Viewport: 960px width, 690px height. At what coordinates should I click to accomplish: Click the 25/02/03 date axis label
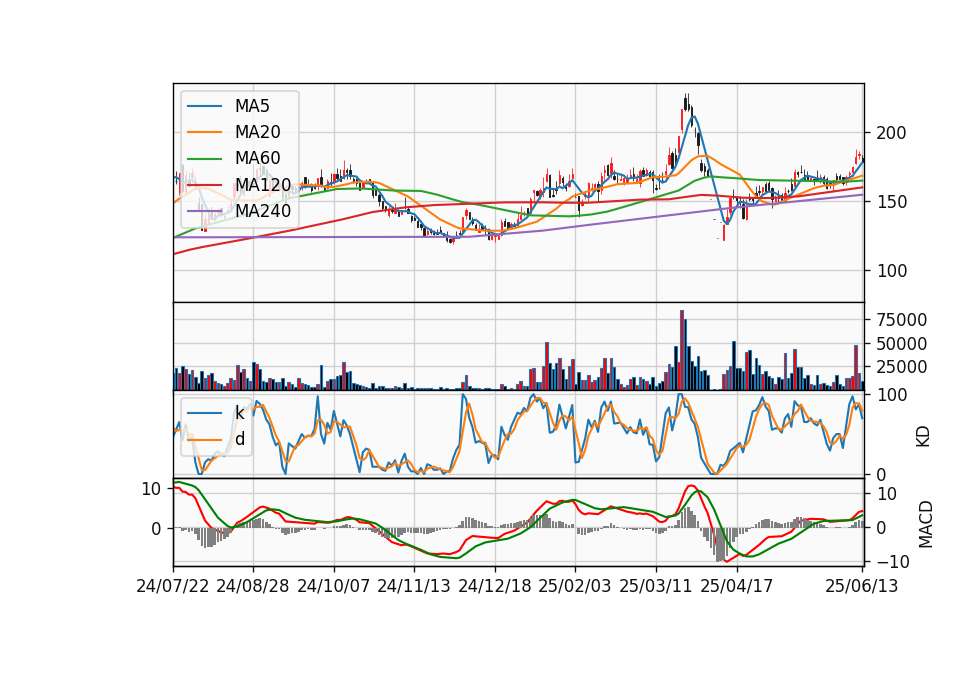click(575, 586)
